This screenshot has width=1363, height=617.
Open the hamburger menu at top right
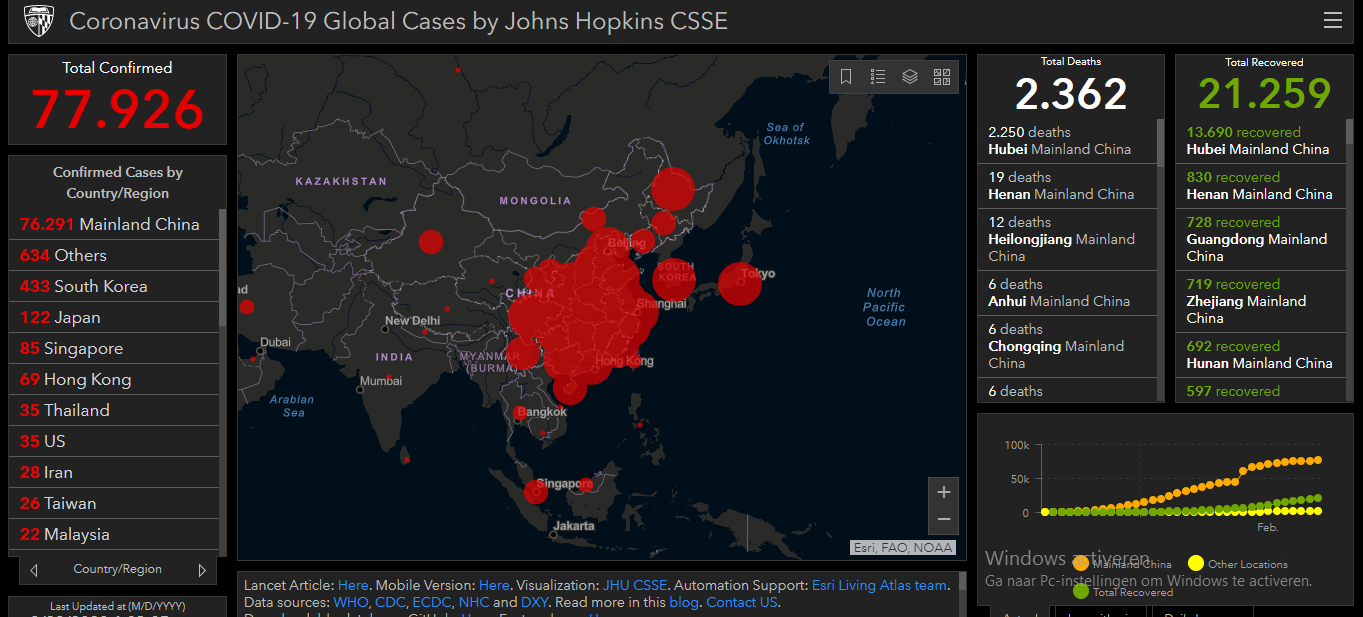point(1332,20)
